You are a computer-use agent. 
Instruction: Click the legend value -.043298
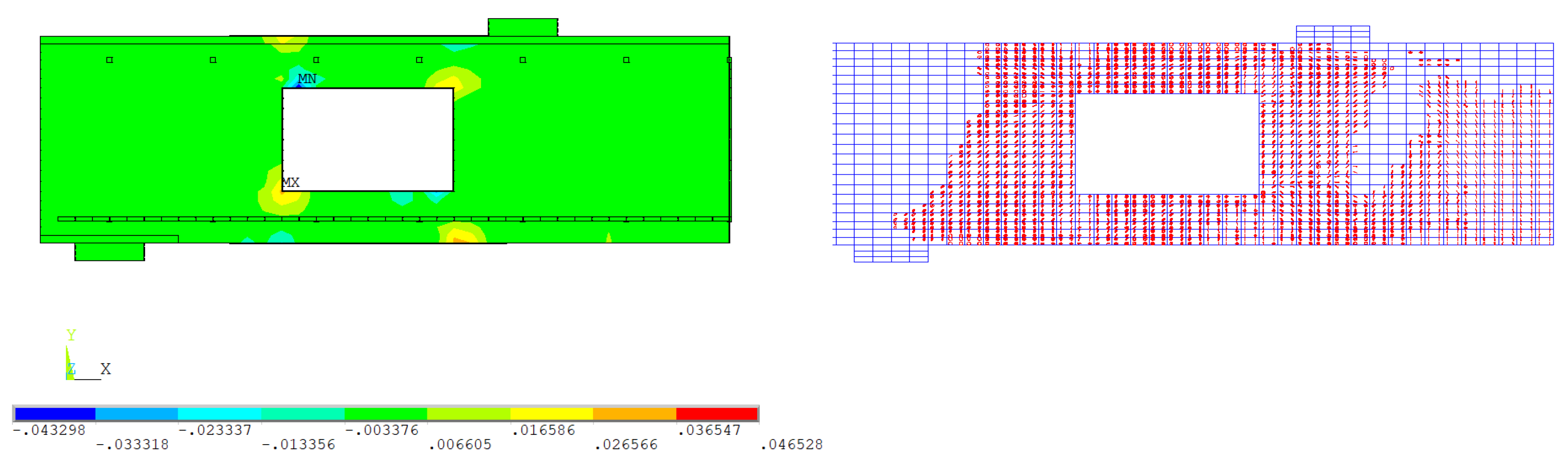click(50, 430)
